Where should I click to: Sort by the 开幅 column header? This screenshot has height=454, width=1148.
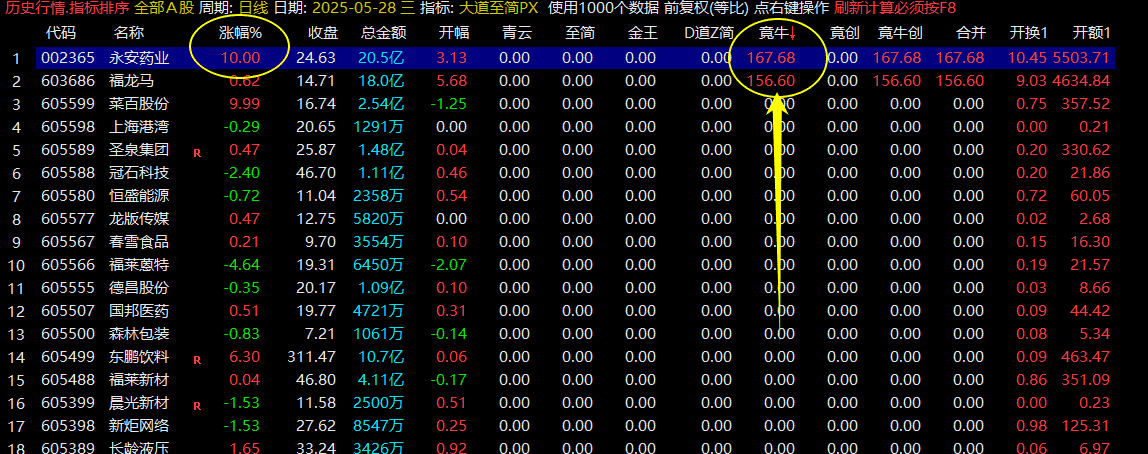pyautogui.click(x=453, y=33)
